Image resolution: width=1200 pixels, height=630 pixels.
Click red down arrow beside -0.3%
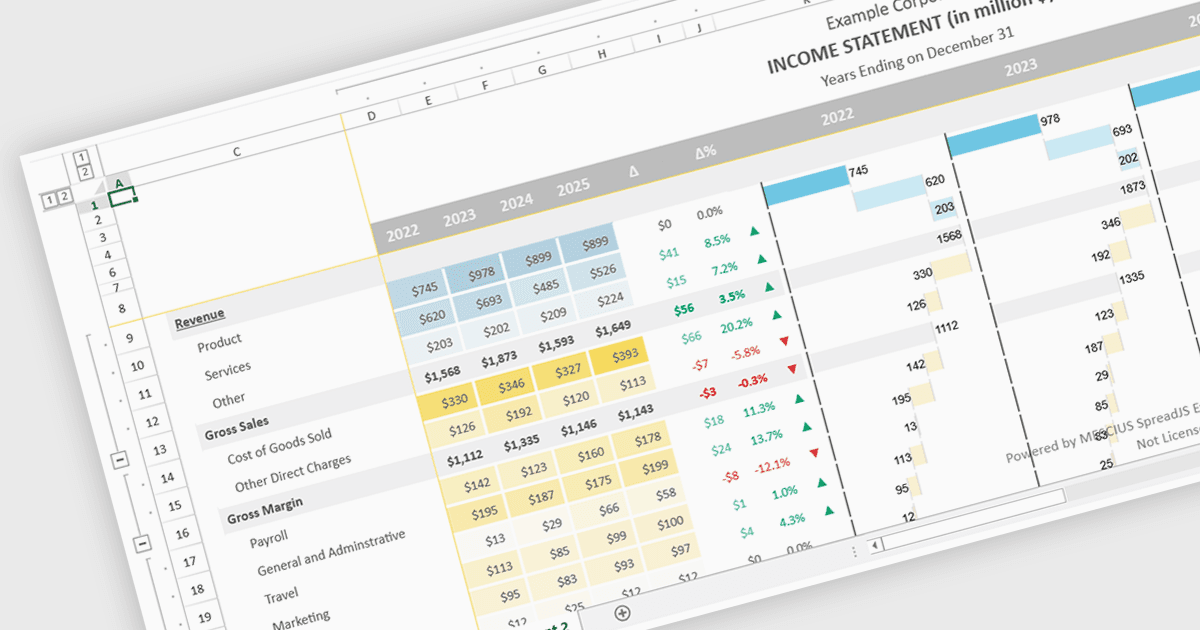(793, 369)
